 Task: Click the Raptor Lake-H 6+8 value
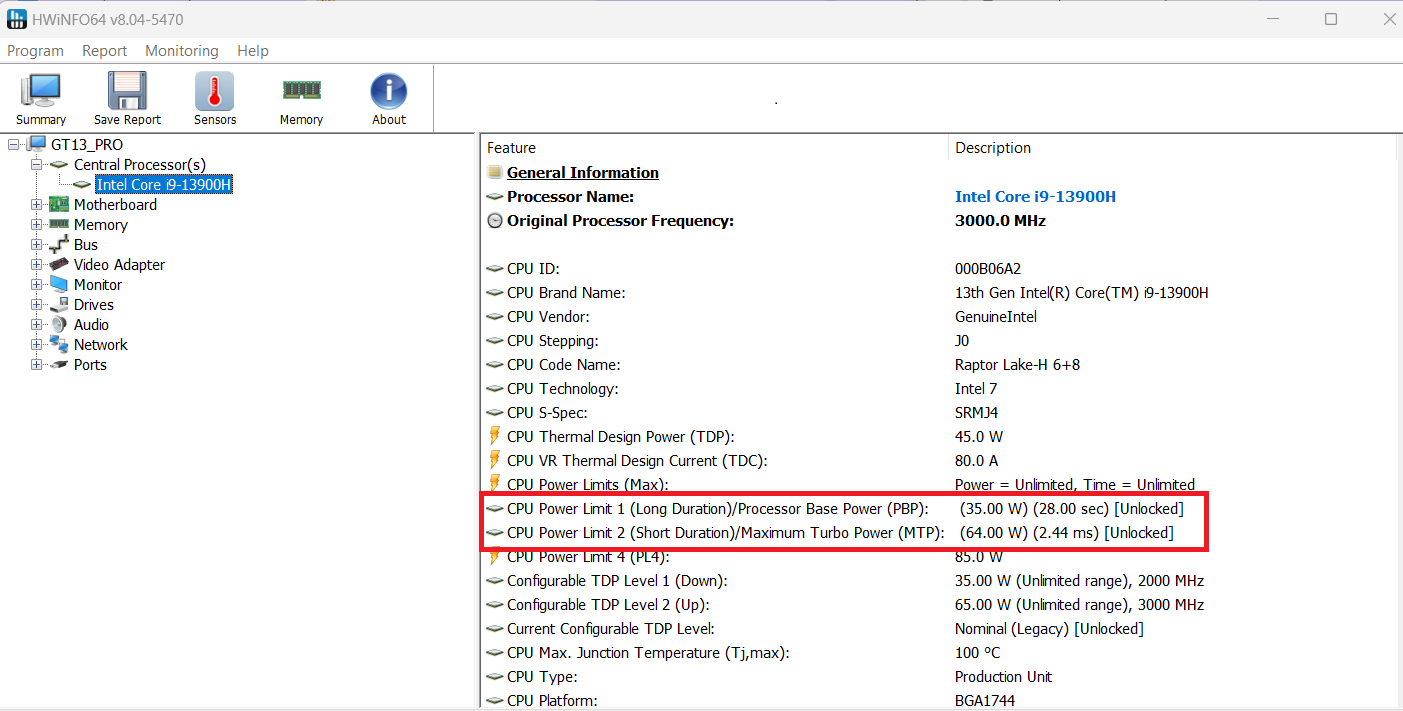tap(1017, 364)
